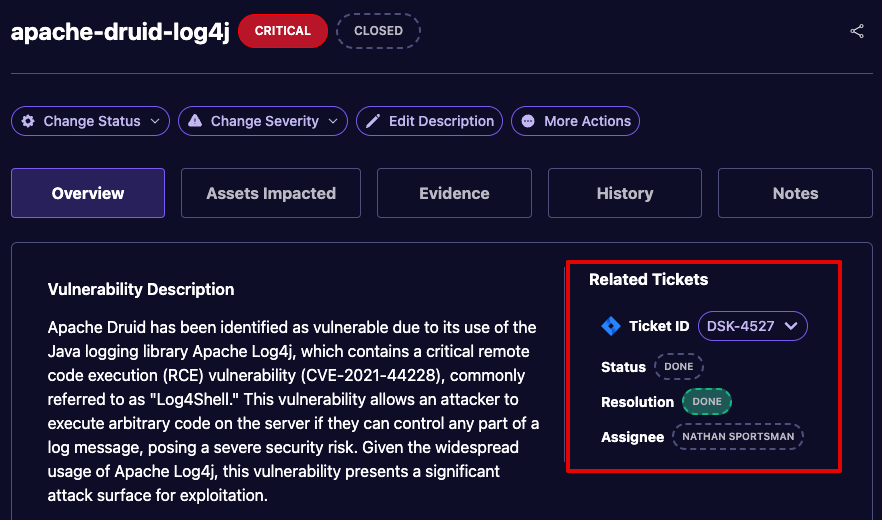The height and width of the screenshot is (520, 882).
Task: Click the ellipsis icon in More Actions
Action: 528,121
